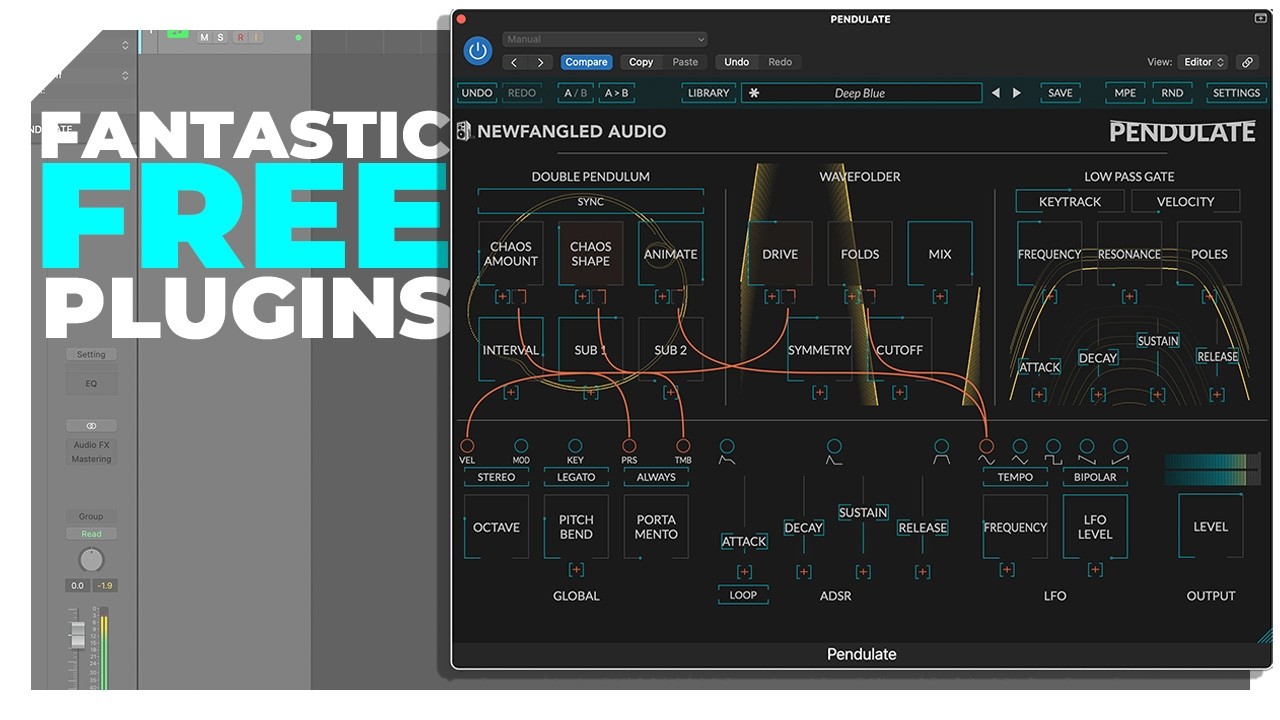Screen dimensions: 1280x720
Task: Click the CHAOS SHAPE knob
Action: click(591, 254)
